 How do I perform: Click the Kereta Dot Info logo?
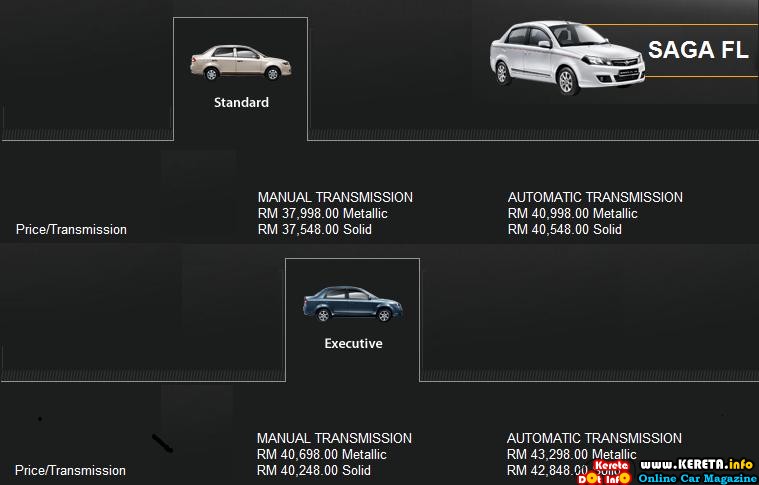(610, 469)
